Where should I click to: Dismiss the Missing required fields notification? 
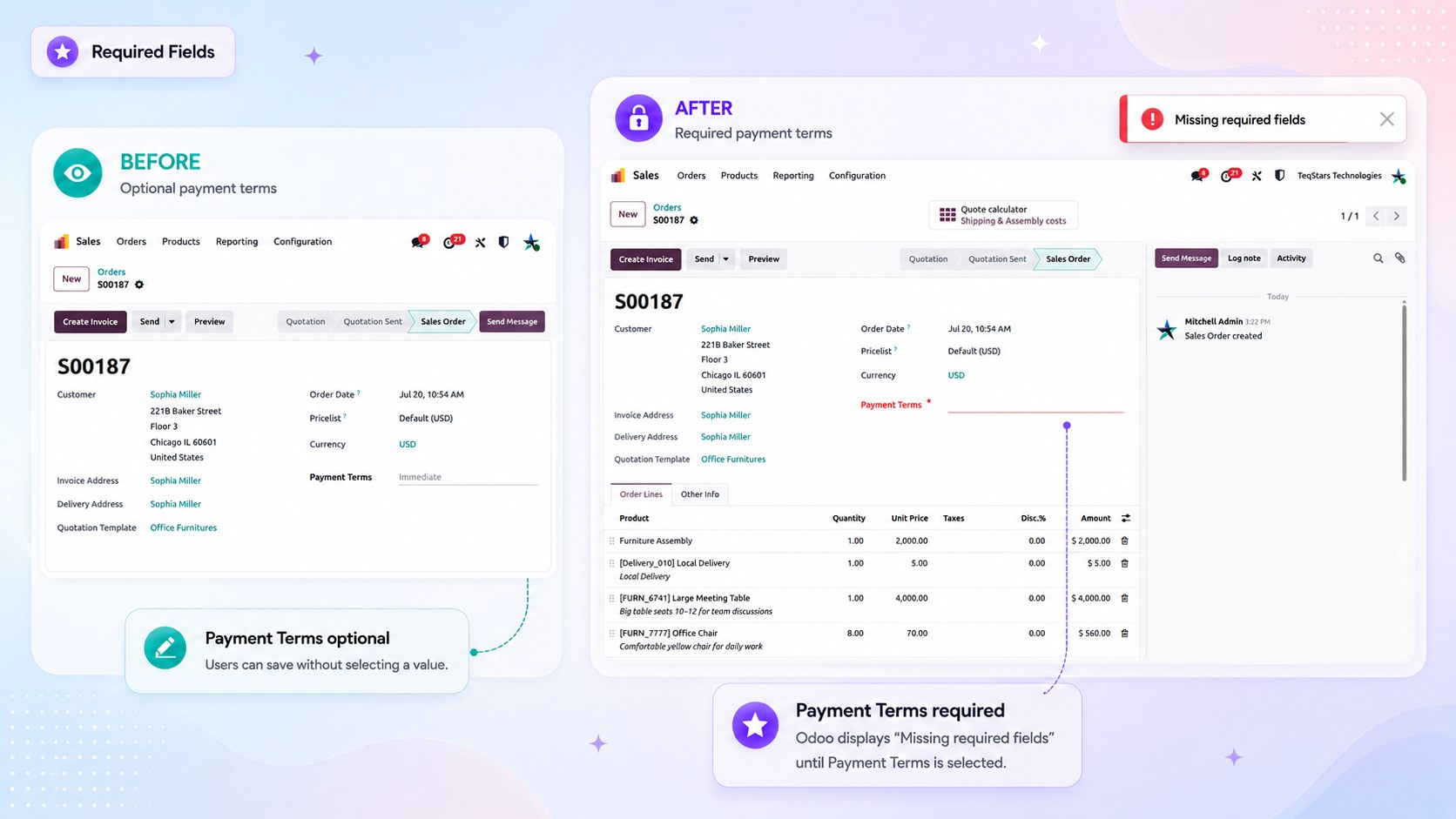click(x=1387, y=119)
